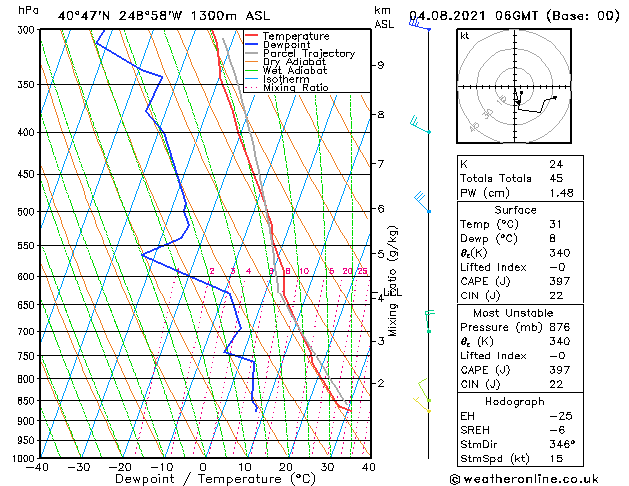Select the 950 hPa pressure axis label
629x486 pixels.
click(28, 441)
